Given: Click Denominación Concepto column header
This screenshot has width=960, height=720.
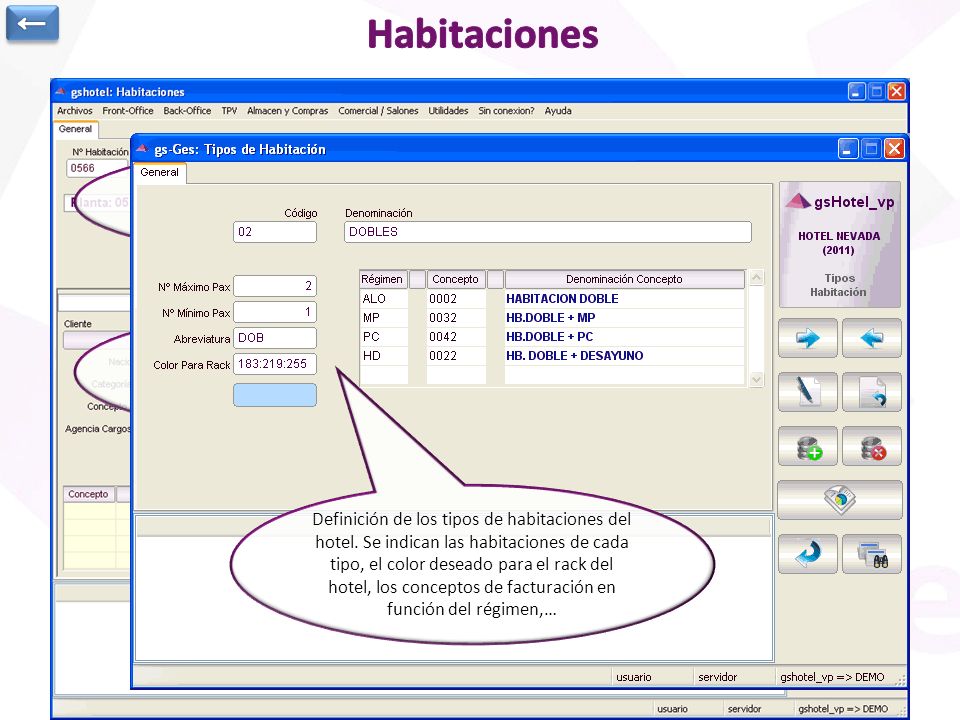Looking at the screenshot, I should coord(624,279).
